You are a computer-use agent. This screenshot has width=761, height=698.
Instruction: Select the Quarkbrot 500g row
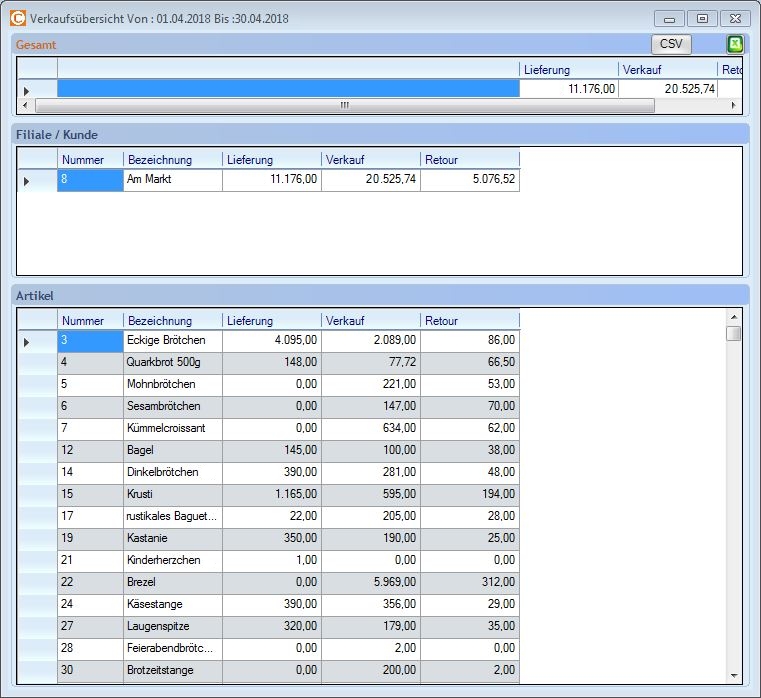pos(172,362)
